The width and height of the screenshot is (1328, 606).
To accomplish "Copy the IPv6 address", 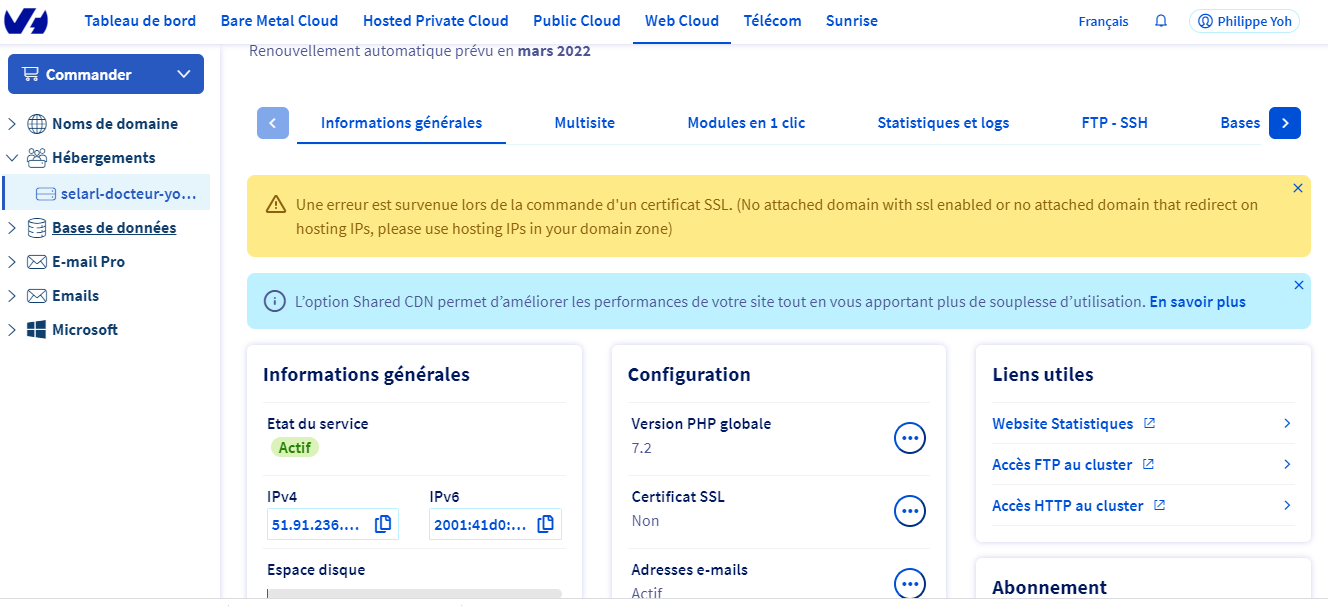I will tap(545, 524).
